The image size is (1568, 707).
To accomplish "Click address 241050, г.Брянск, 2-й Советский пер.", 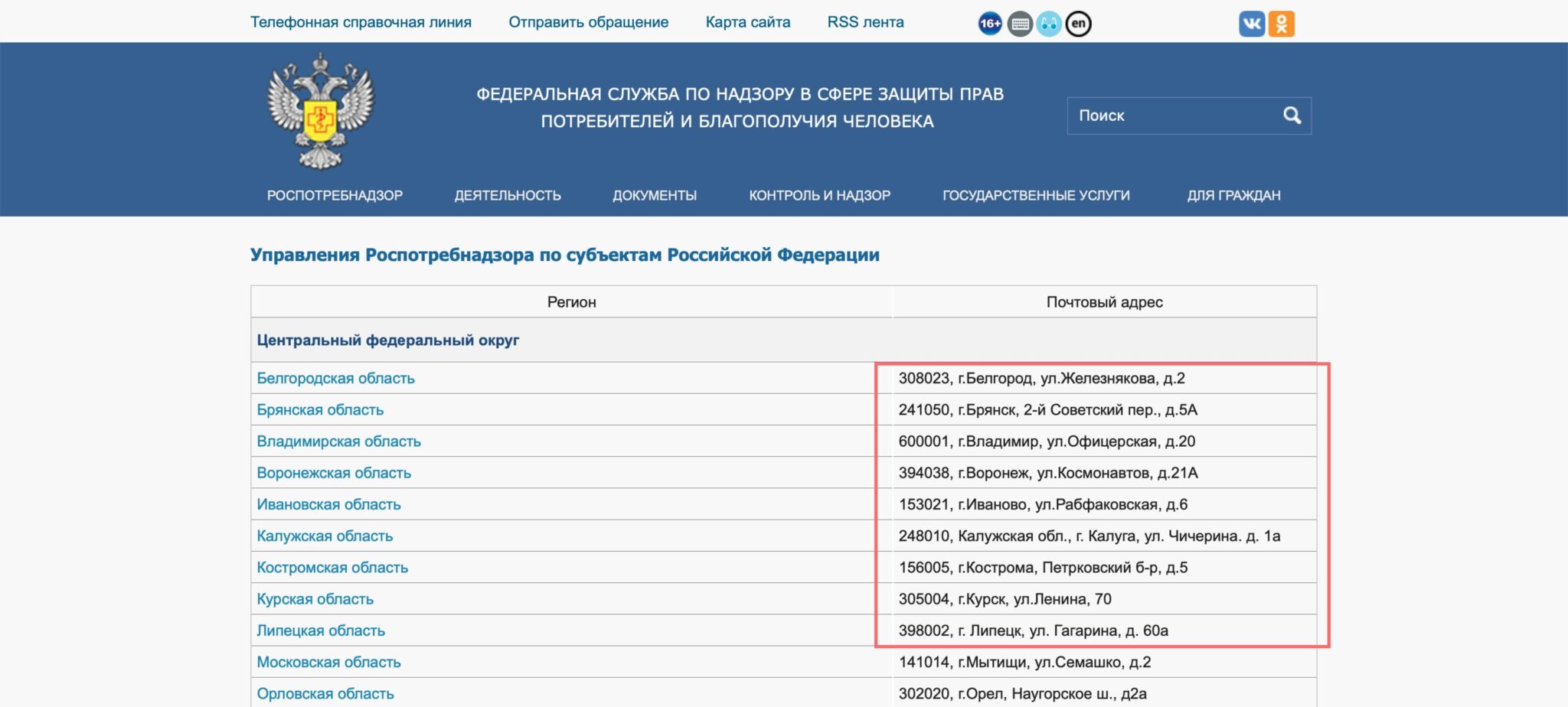I will 1047,409.
